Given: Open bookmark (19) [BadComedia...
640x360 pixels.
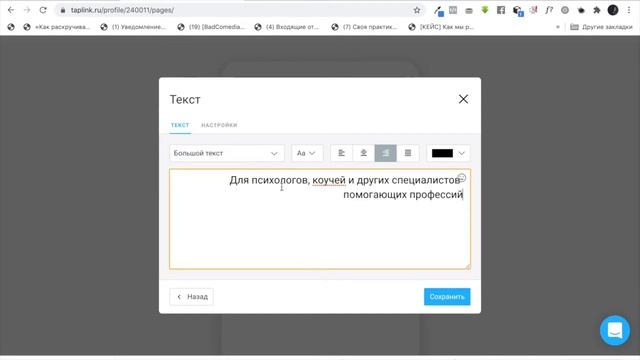Looking at the screenshot, I should [x=211, y=27].
